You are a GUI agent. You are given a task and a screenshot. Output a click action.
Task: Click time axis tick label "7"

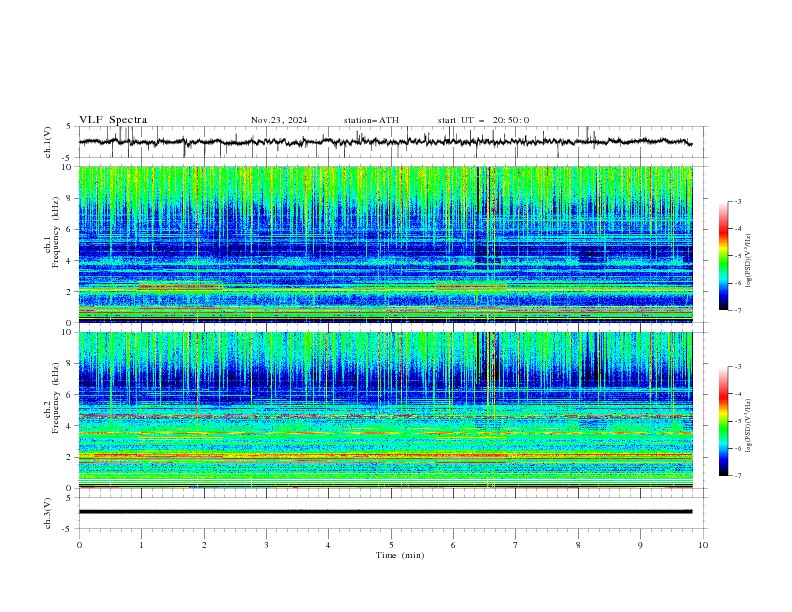tap(516, 545)
